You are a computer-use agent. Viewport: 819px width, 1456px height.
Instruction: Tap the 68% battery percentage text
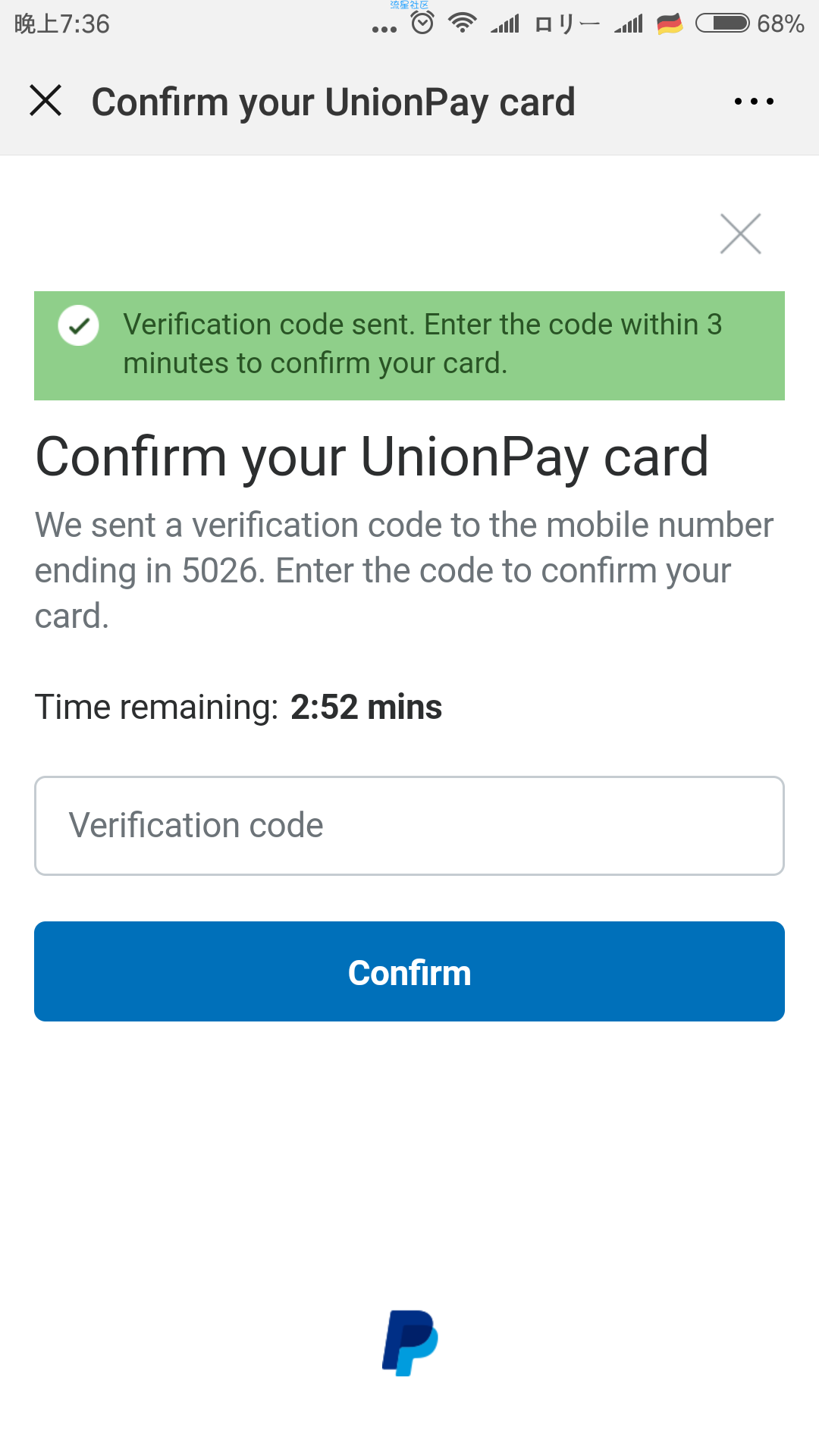pyautogui.click(x=780, y=24)
